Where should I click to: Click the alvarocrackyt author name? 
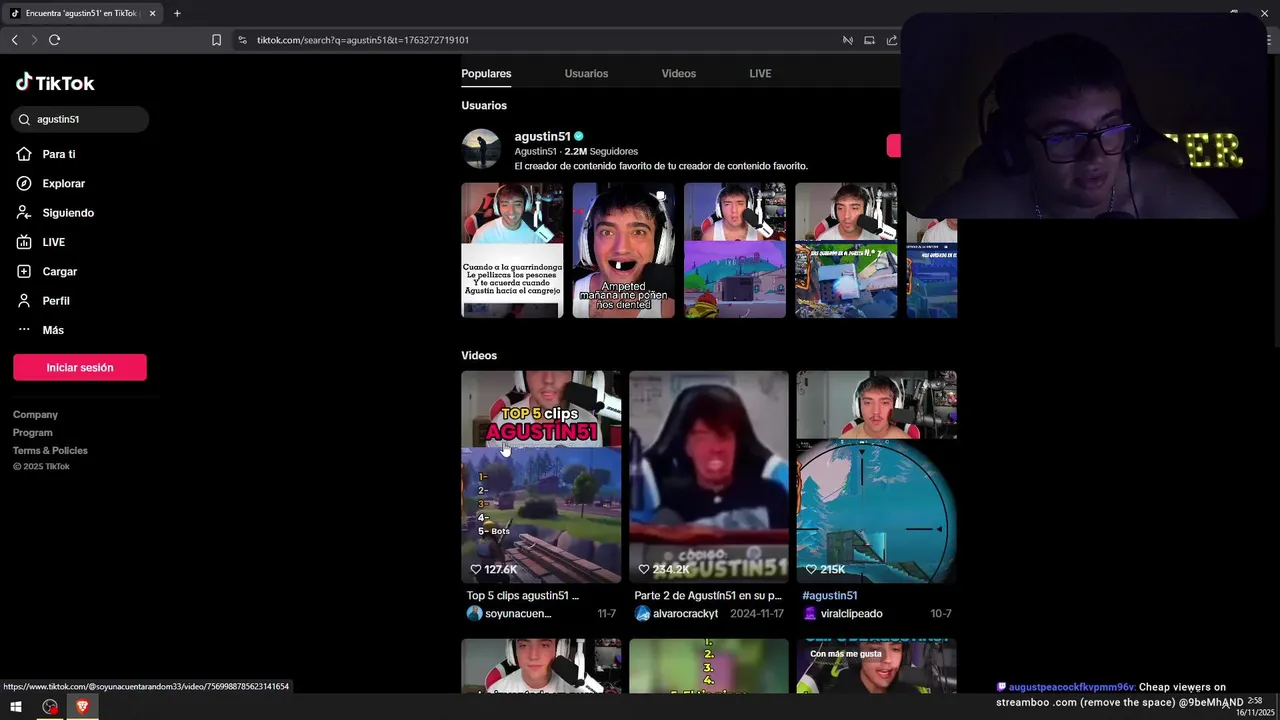coord(686,613)
